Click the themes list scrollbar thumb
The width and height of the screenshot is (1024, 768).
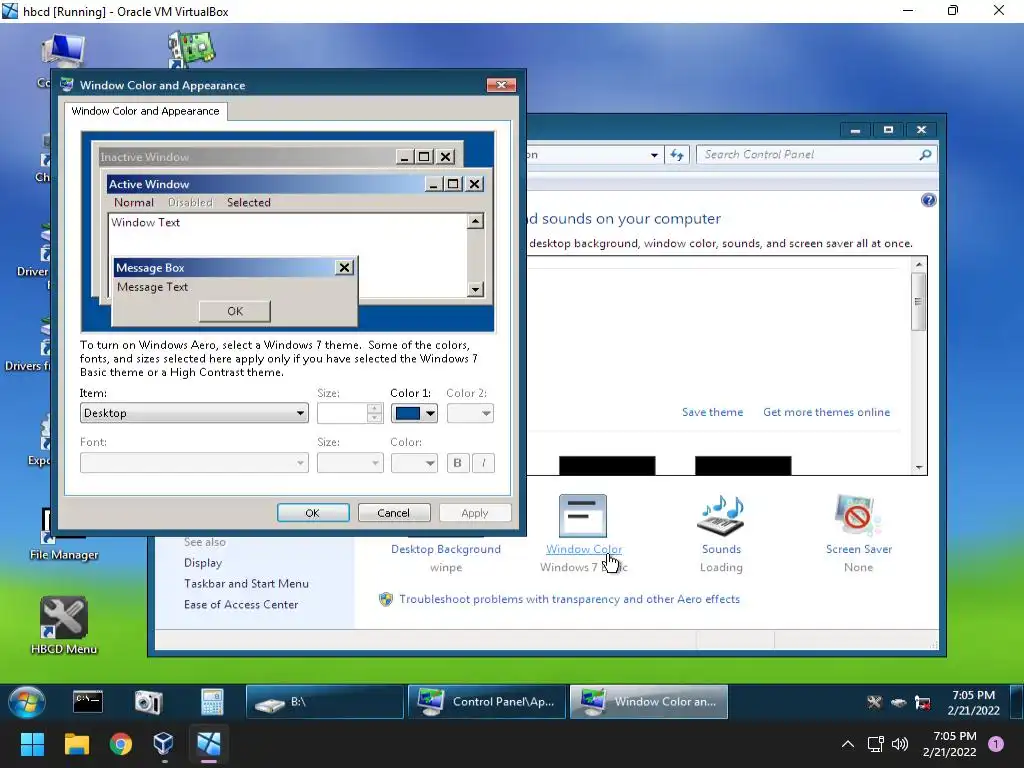(x=918, y=302)
